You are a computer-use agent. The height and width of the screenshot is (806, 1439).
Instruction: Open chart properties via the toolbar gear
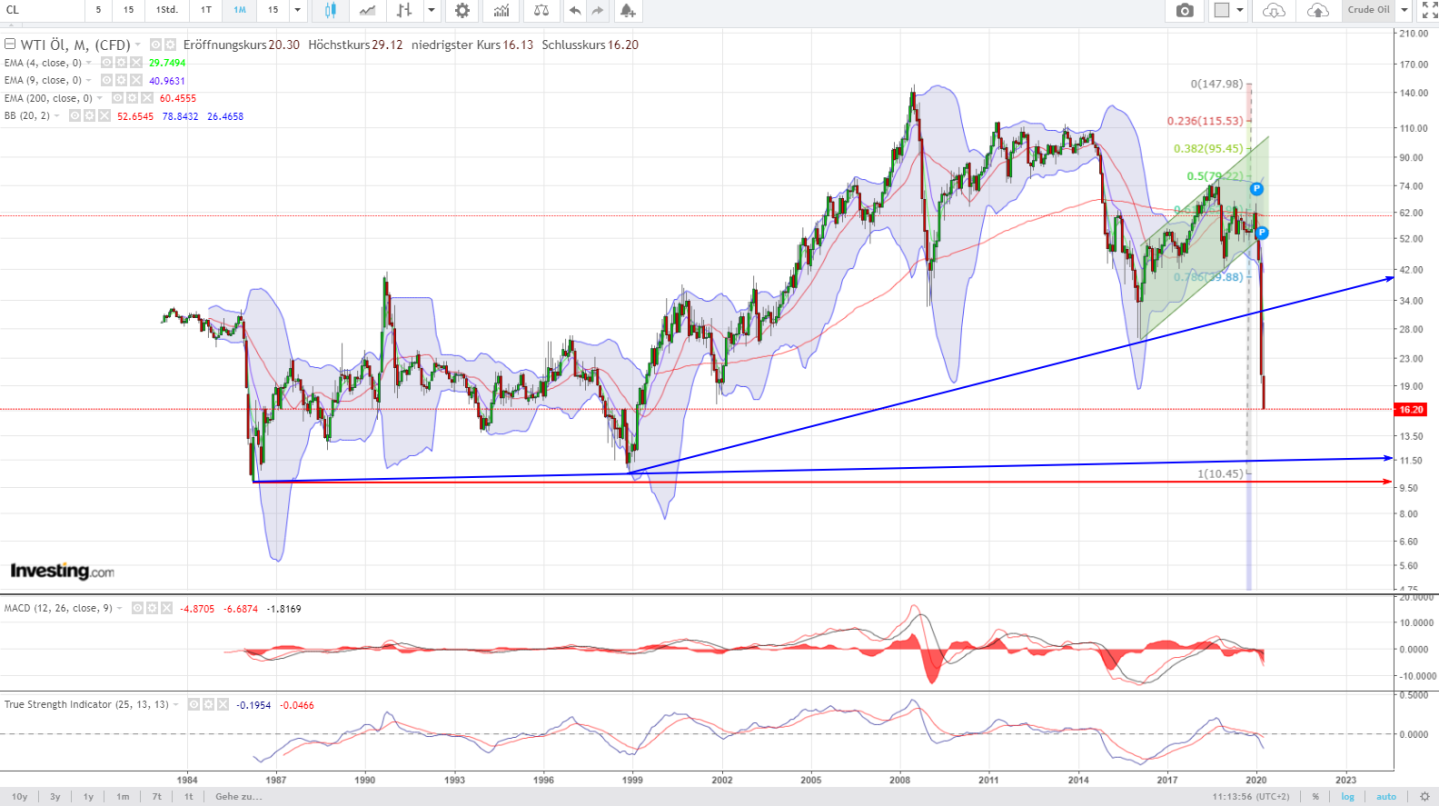462,10
